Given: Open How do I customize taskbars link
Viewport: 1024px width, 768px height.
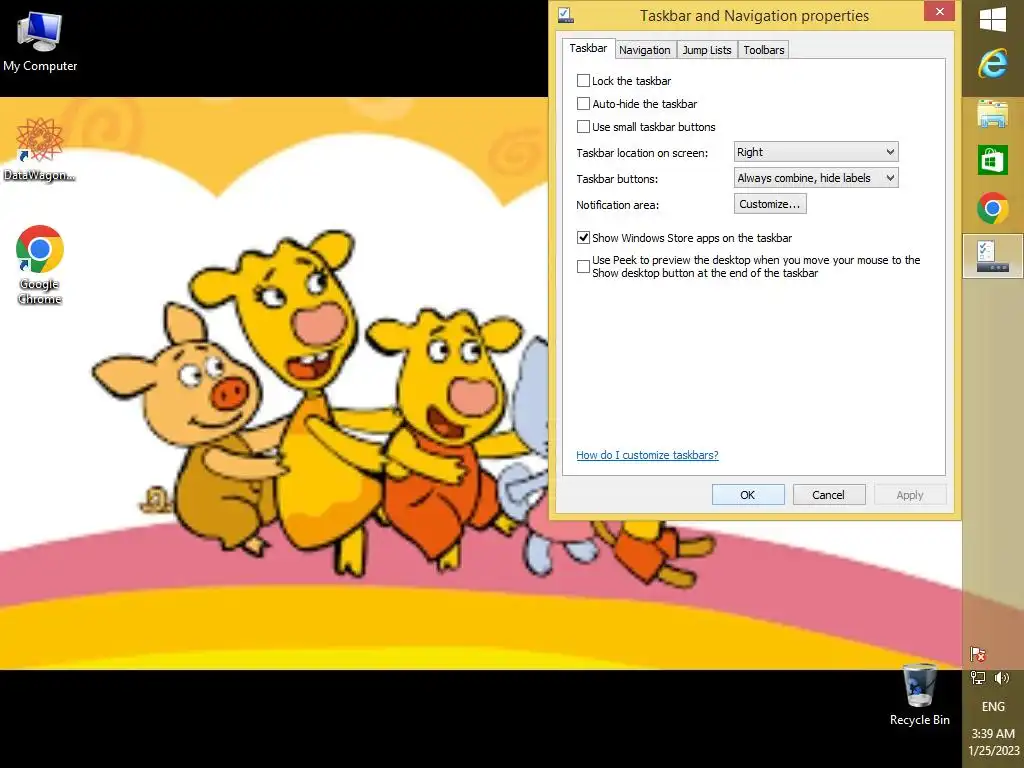Looking at the screenshot, I should point(647,455).
